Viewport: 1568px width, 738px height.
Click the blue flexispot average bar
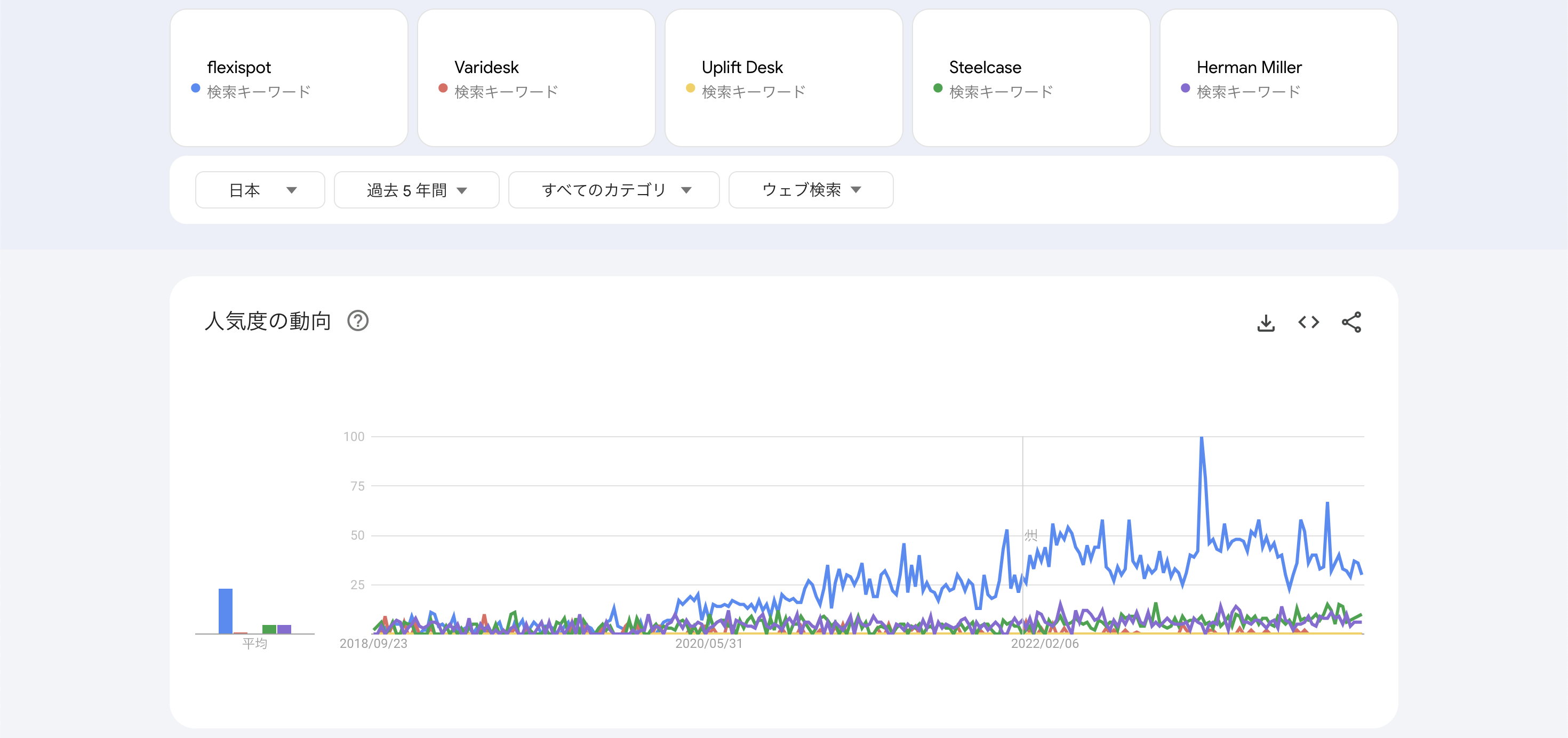coord(225,611)
